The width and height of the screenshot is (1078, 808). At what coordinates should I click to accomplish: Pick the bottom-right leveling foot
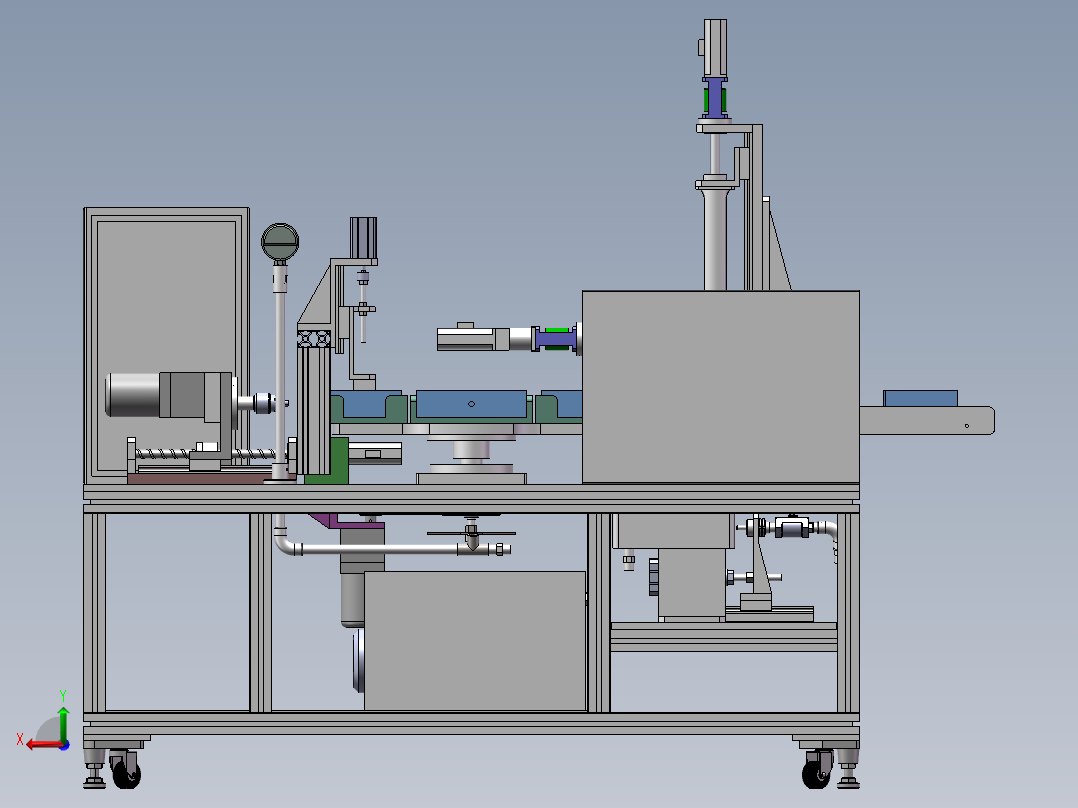click(848, 769)
